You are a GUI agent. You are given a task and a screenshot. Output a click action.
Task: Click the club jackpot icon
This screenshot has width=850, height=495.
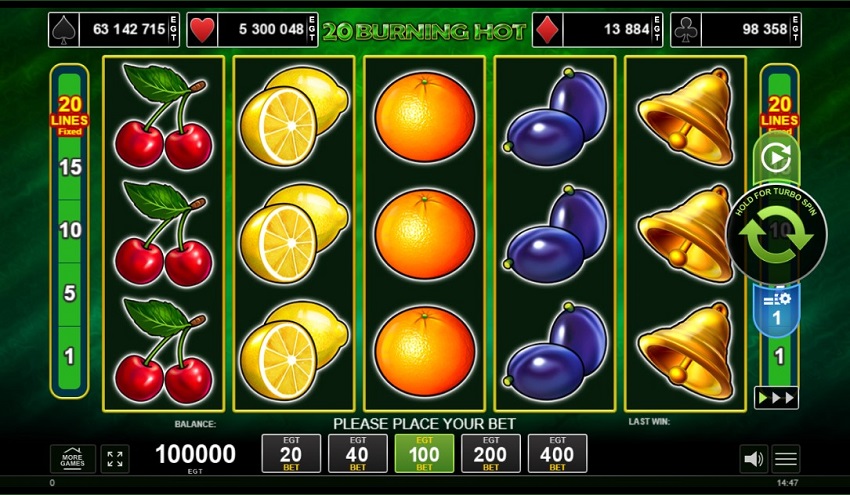pyautogui.click(x=686, y=30)
